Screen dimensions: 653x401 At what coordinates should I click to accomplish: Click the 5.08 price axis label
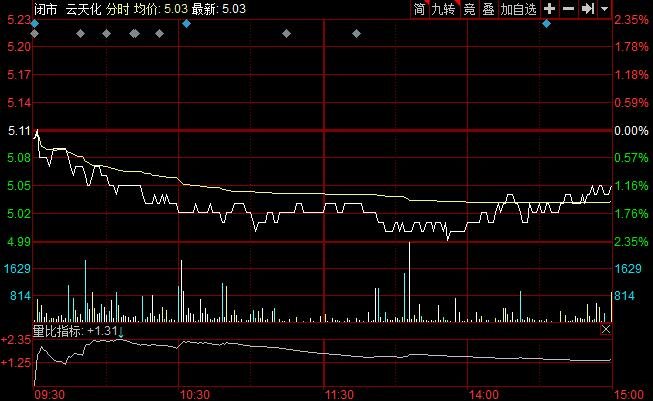[19, 158]
